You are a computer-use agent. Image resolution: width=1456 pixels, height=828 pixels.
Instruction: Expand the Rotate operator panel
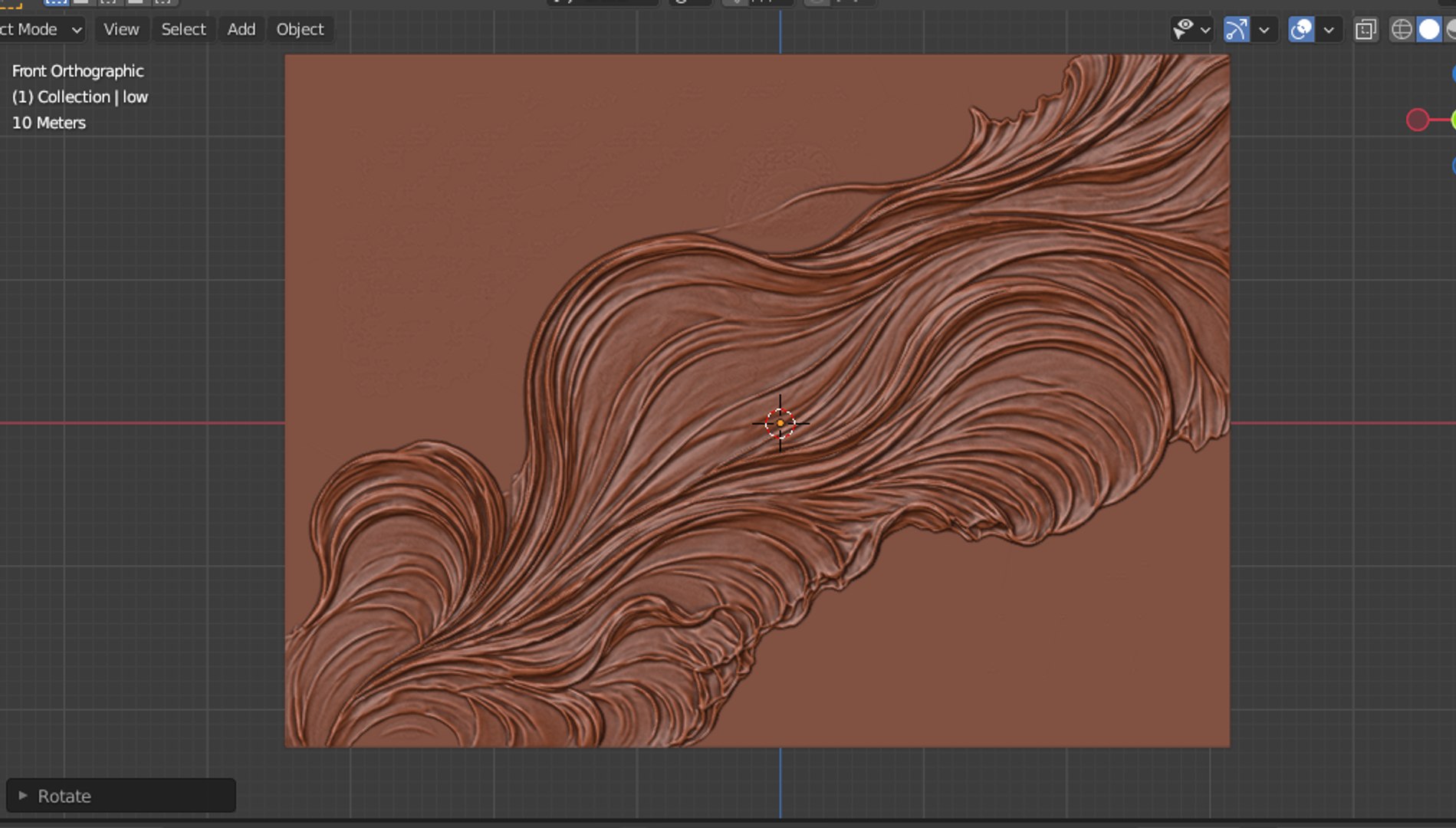pos(121,796)
